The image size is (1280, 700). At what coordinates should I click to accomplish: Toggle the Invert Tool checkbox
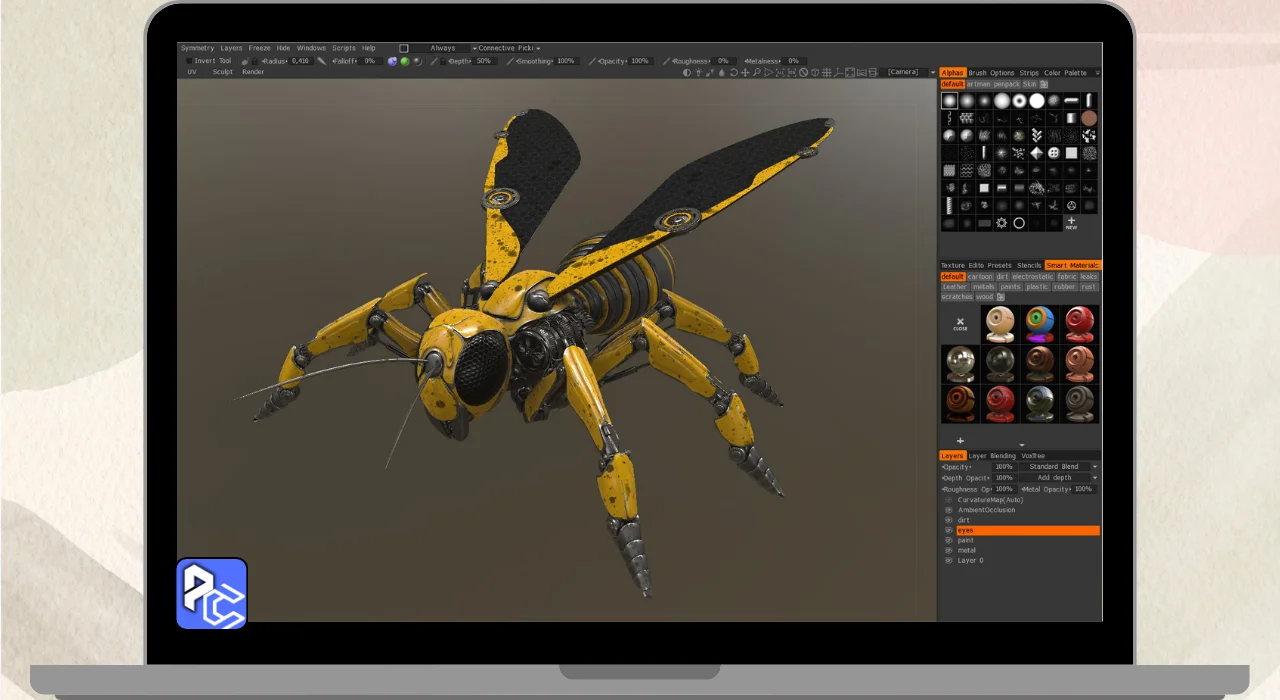(x=189, y=61)
